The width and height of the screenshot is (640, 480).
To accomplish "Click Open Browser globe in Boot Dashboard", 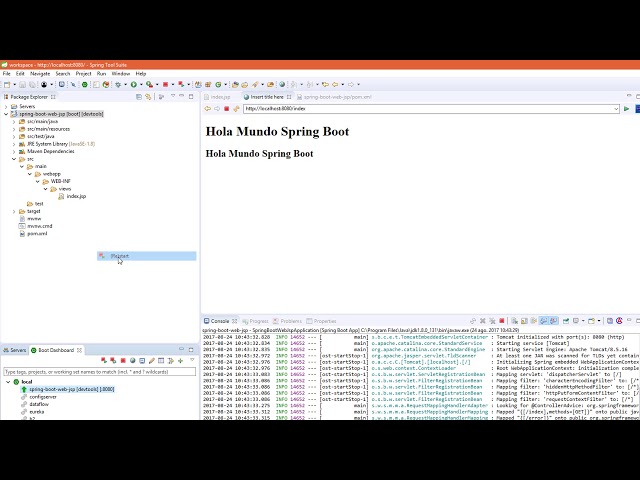I will point(133,361).
